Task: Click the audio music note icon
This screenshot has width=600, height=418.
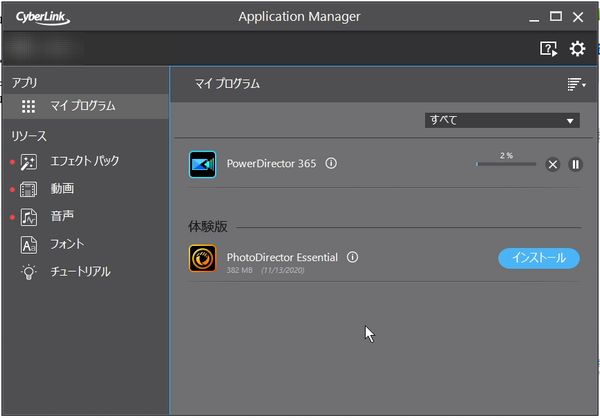Action: 29,217
